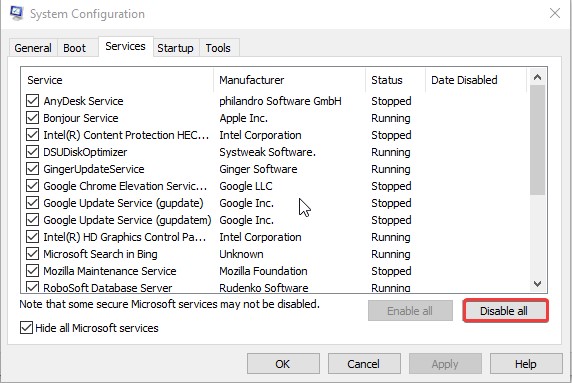Click Running status of Microsoft Search in Bing
This screenshot has height=383, width=572.
[391, 254]
